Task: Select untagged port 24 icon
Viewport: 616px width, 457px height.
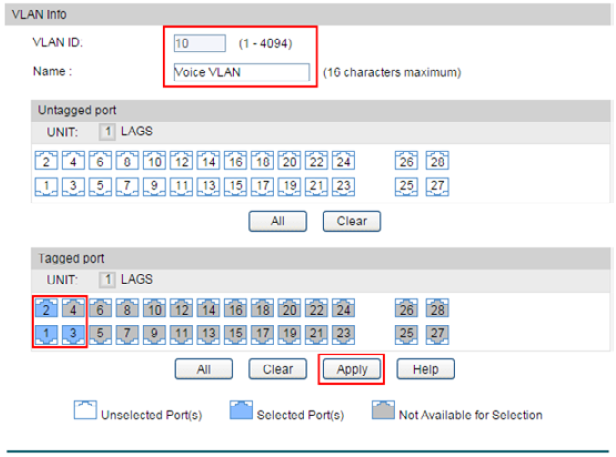Action: (x=343, y=160)
